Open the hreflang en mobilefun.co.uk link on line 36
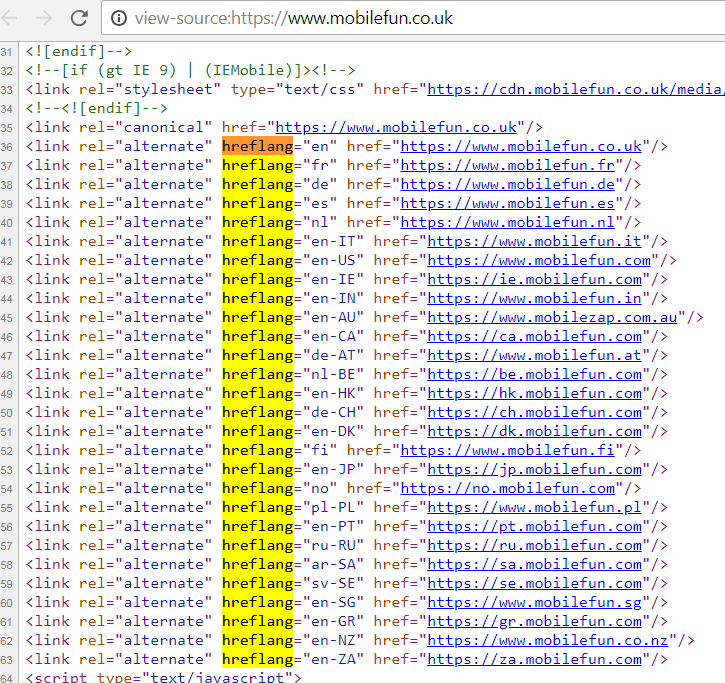725x683 pixels. (x=521, y=146)
